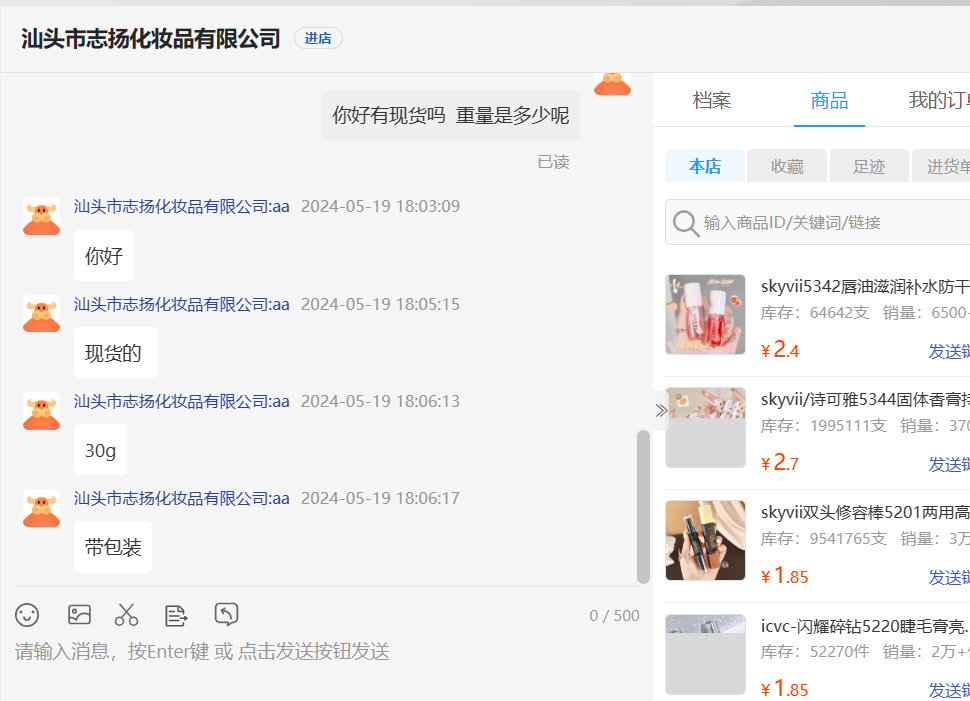Viewport: 970px width, 701px height.
Task: Open the emoji picker in chat toolbar
Action: [27, 615]
